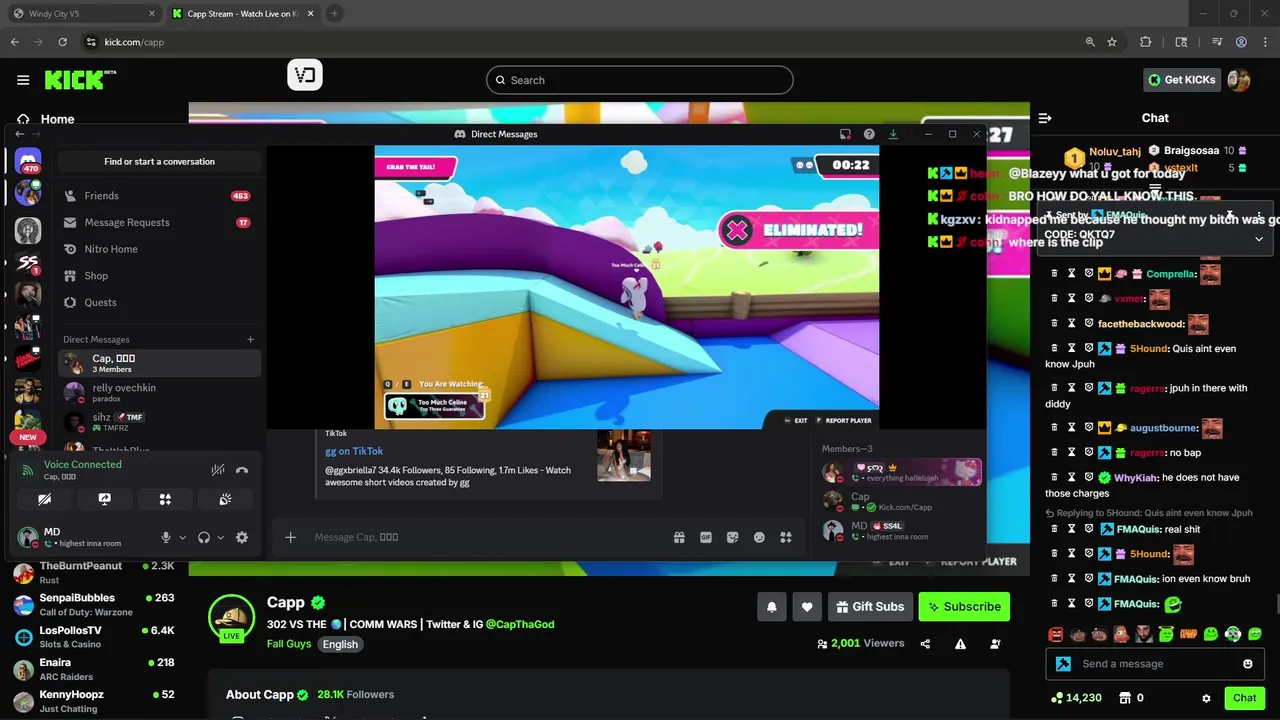The width and height of the screenshot is (1280, 720).
Task: Create a new direct message
Action: [250, 339]
